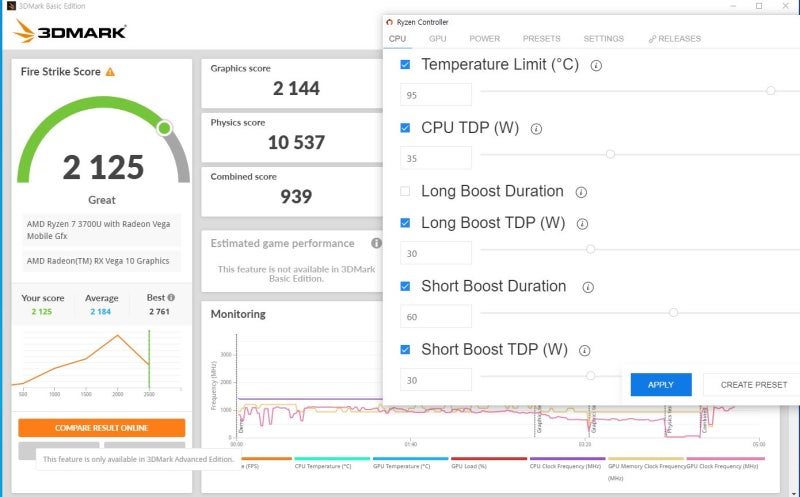Toggle the CPU TDP checkbox

pyautogui.click(x=405, y=128)
